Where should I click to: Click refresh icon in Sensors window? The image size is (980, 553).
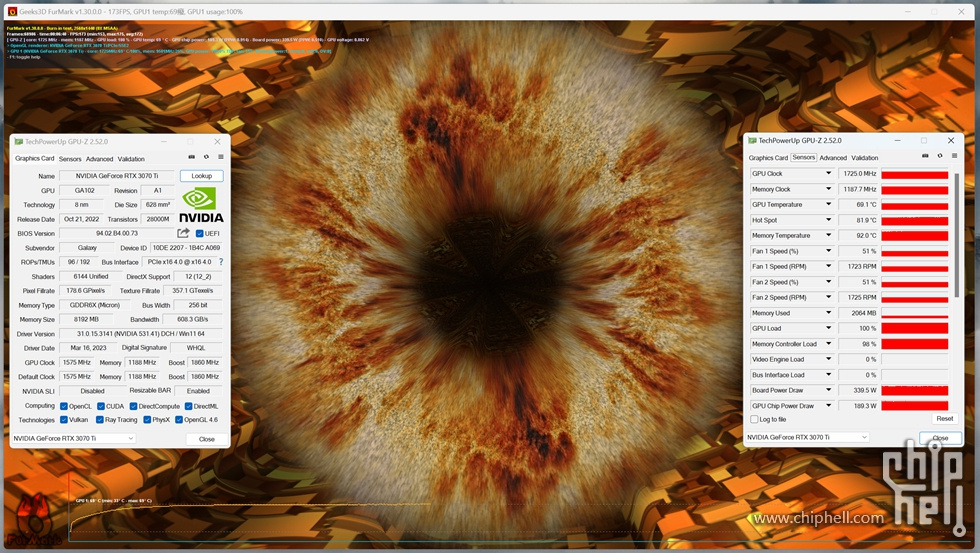click(x=940, y=156)
